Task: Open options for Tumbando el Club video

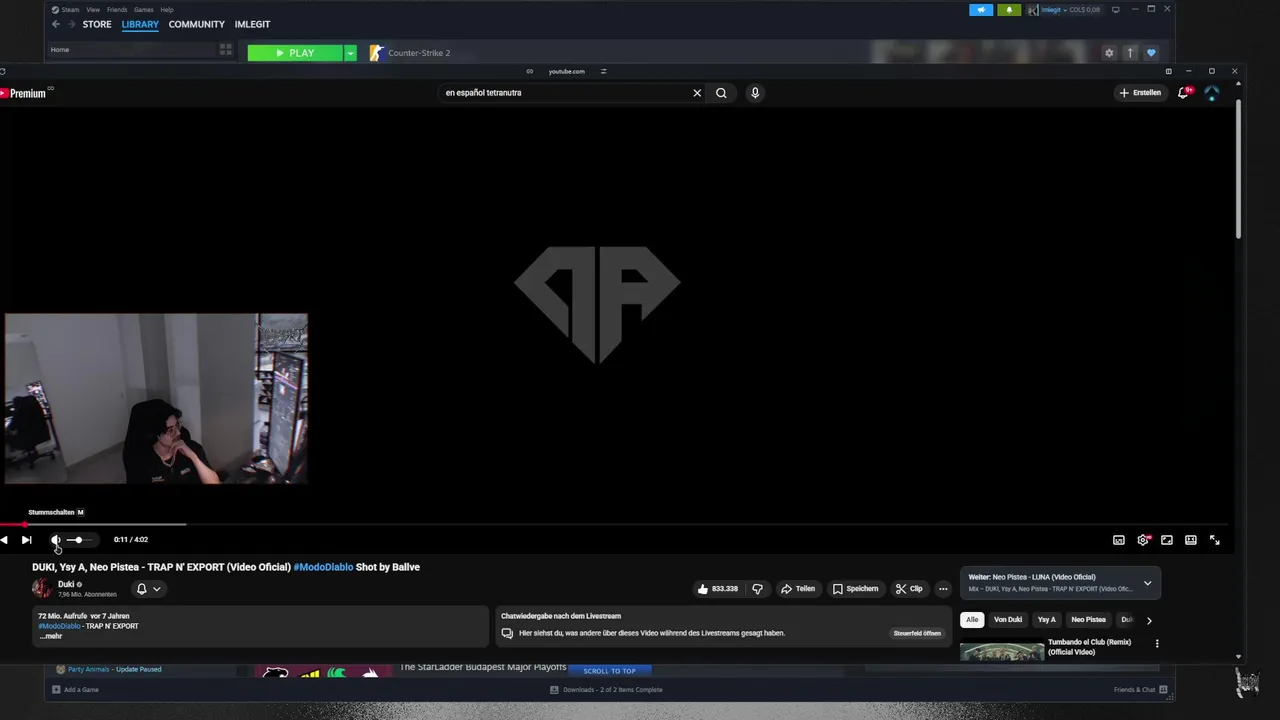Action: (x=1157, y=644)
